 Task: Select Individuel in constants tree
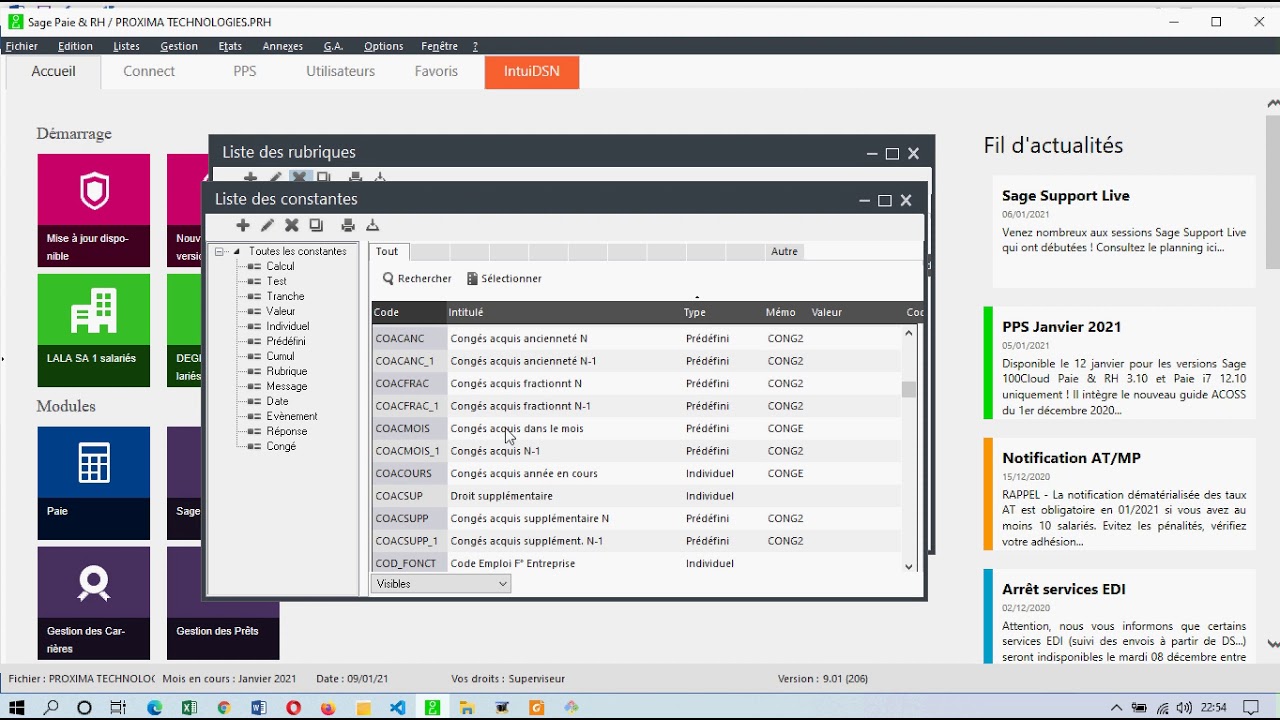point(288,327)
